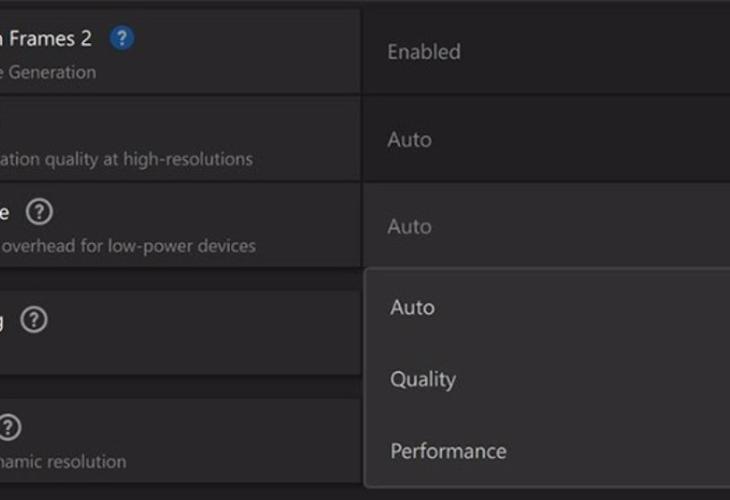Click the "Enabled" value text

tap(424, 52)
